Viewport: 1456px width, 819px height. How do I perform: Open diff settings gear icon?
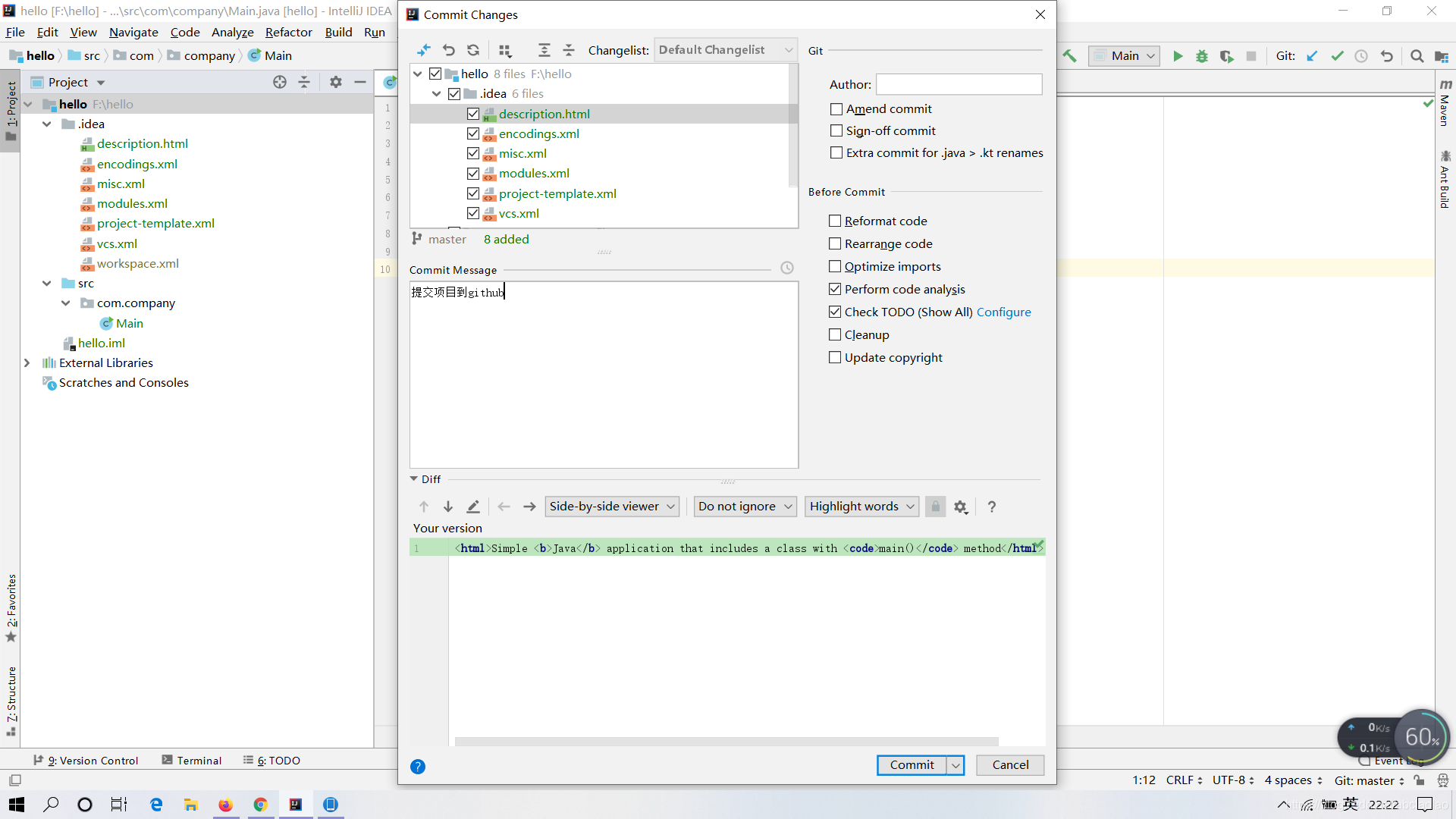click(x=961, y=507)
